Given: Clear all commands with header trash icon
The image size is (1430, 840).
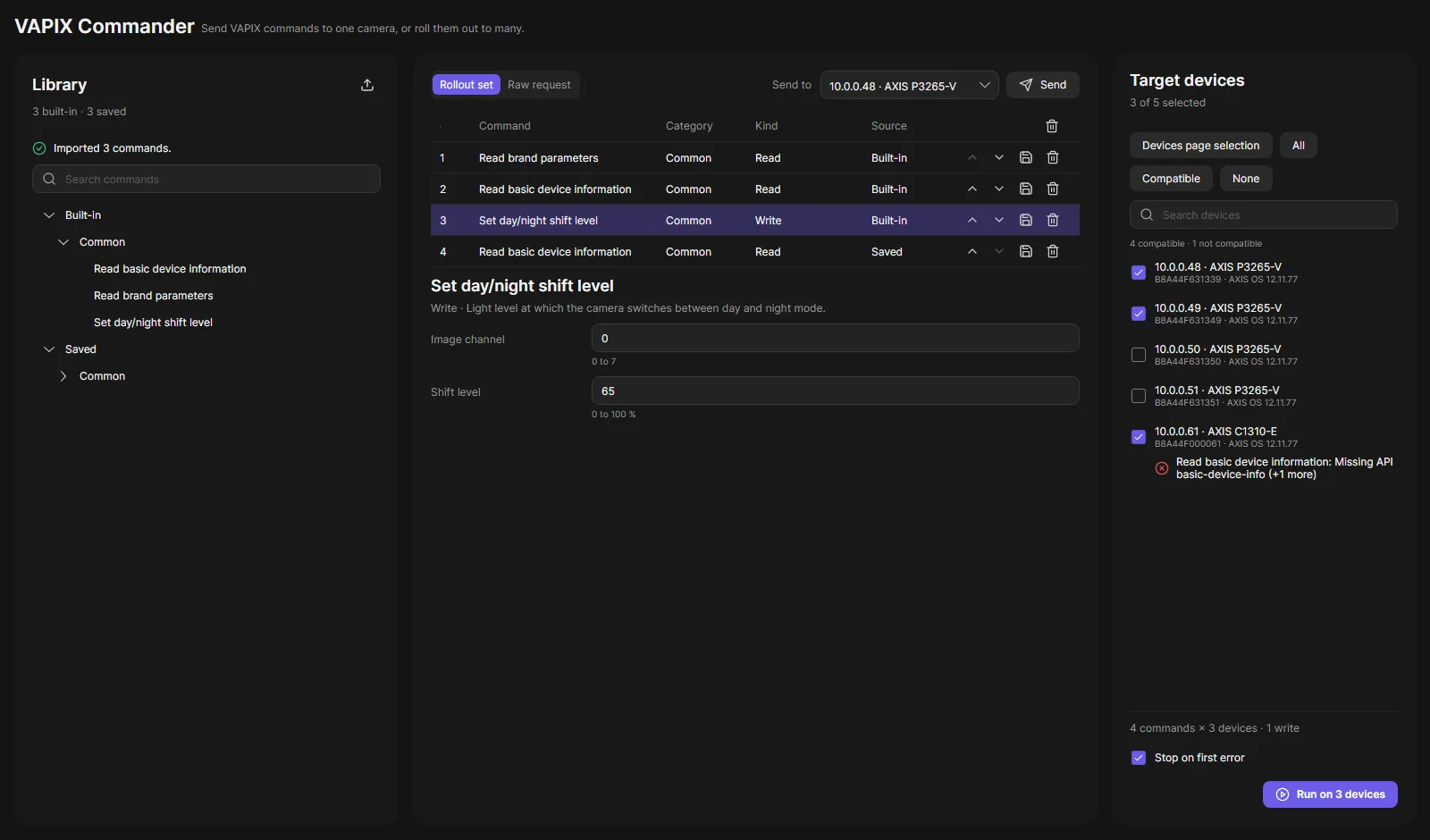Looking at the screenshot, I should click(x=1052, y=126).
